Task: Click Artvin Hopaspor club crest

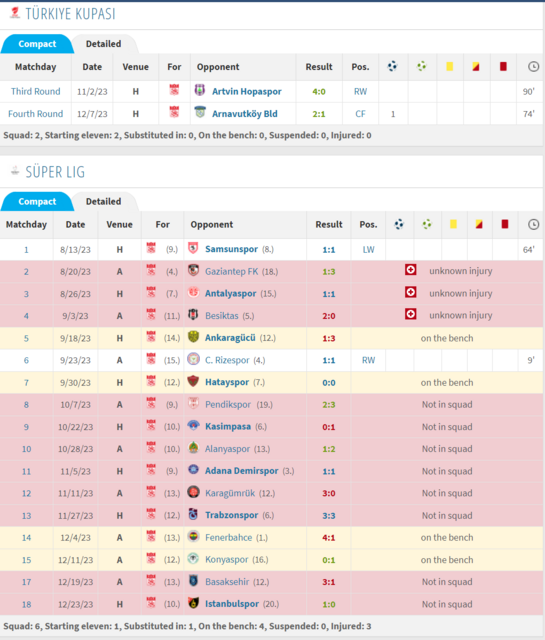Action: tap(200, 90)
